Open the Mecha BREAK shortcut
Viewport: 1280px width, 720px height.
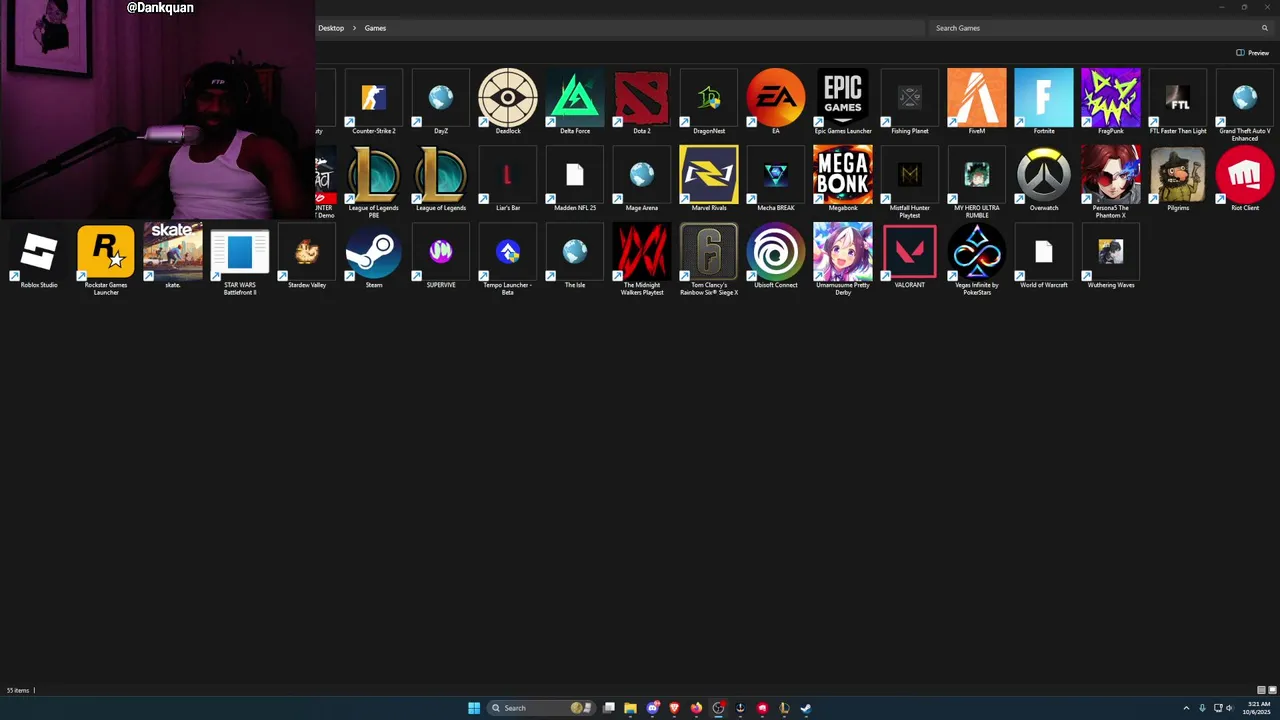coord(776,178)
